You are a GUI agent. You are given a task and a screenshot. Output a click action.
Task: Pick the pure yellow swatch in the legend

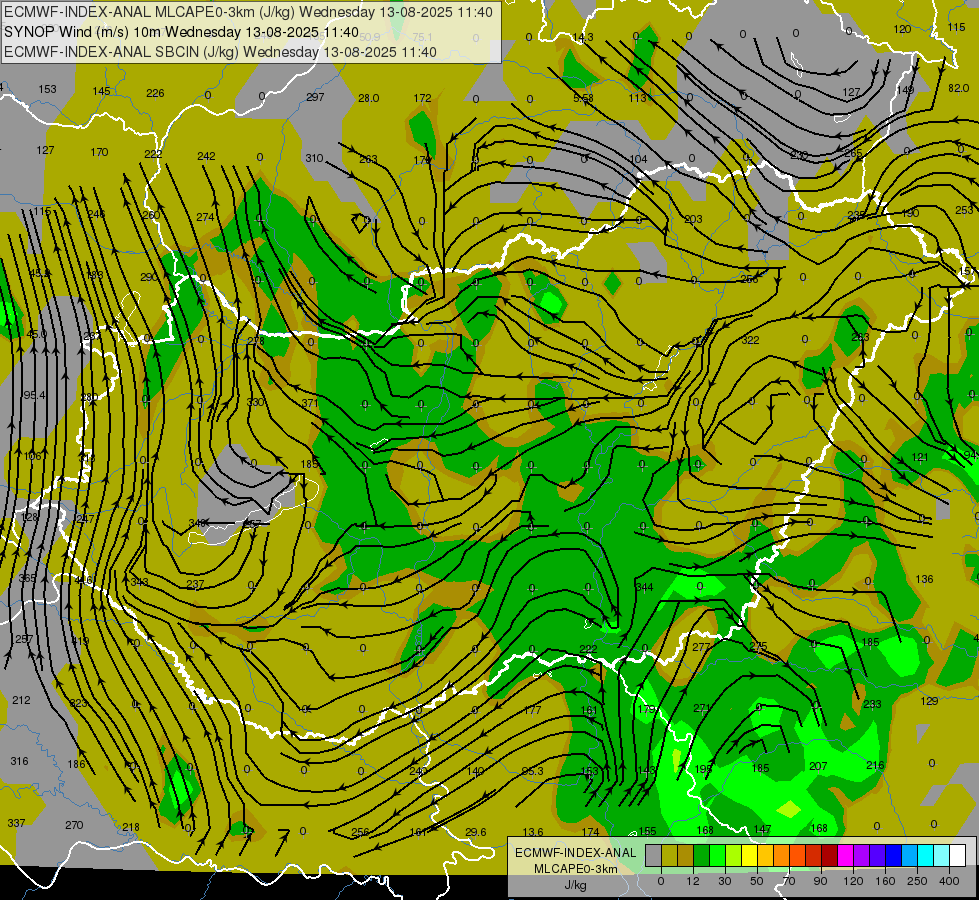[x=749, y=855]
